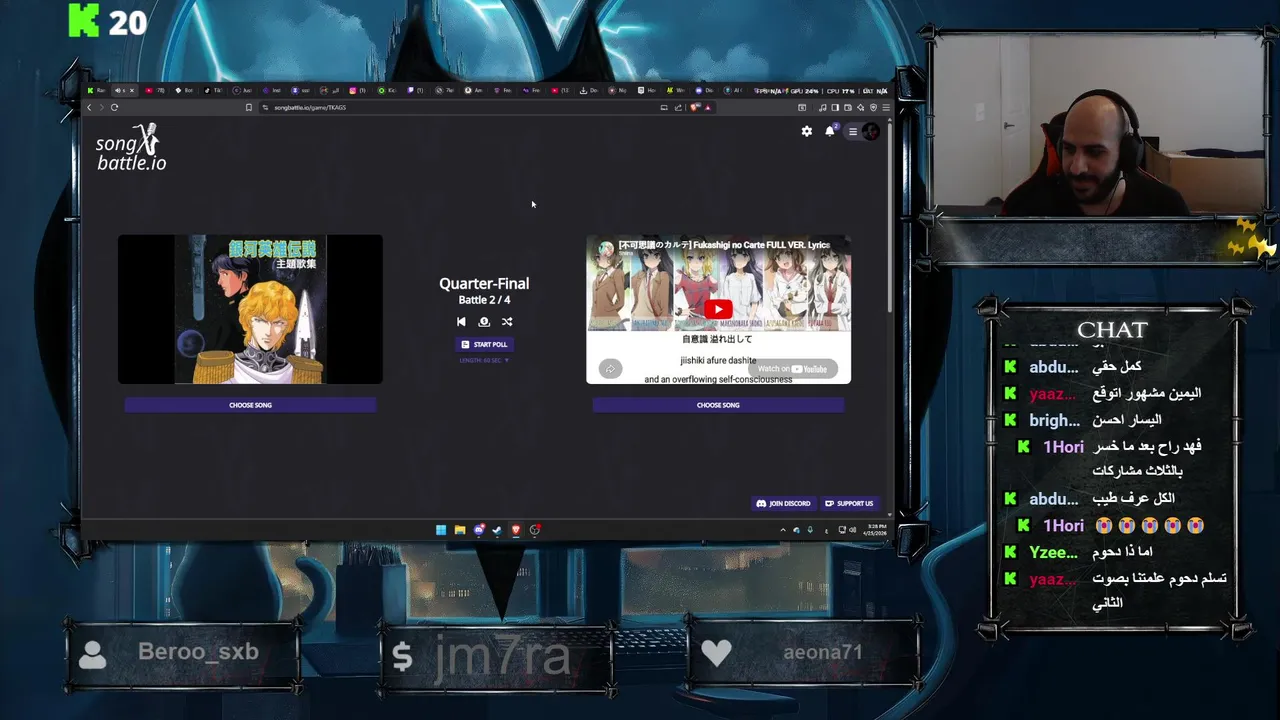The height and width of the screenshot is (720, 1280).
Task: Click JOIN DISCORD button
Action: [x=784, y=503]
